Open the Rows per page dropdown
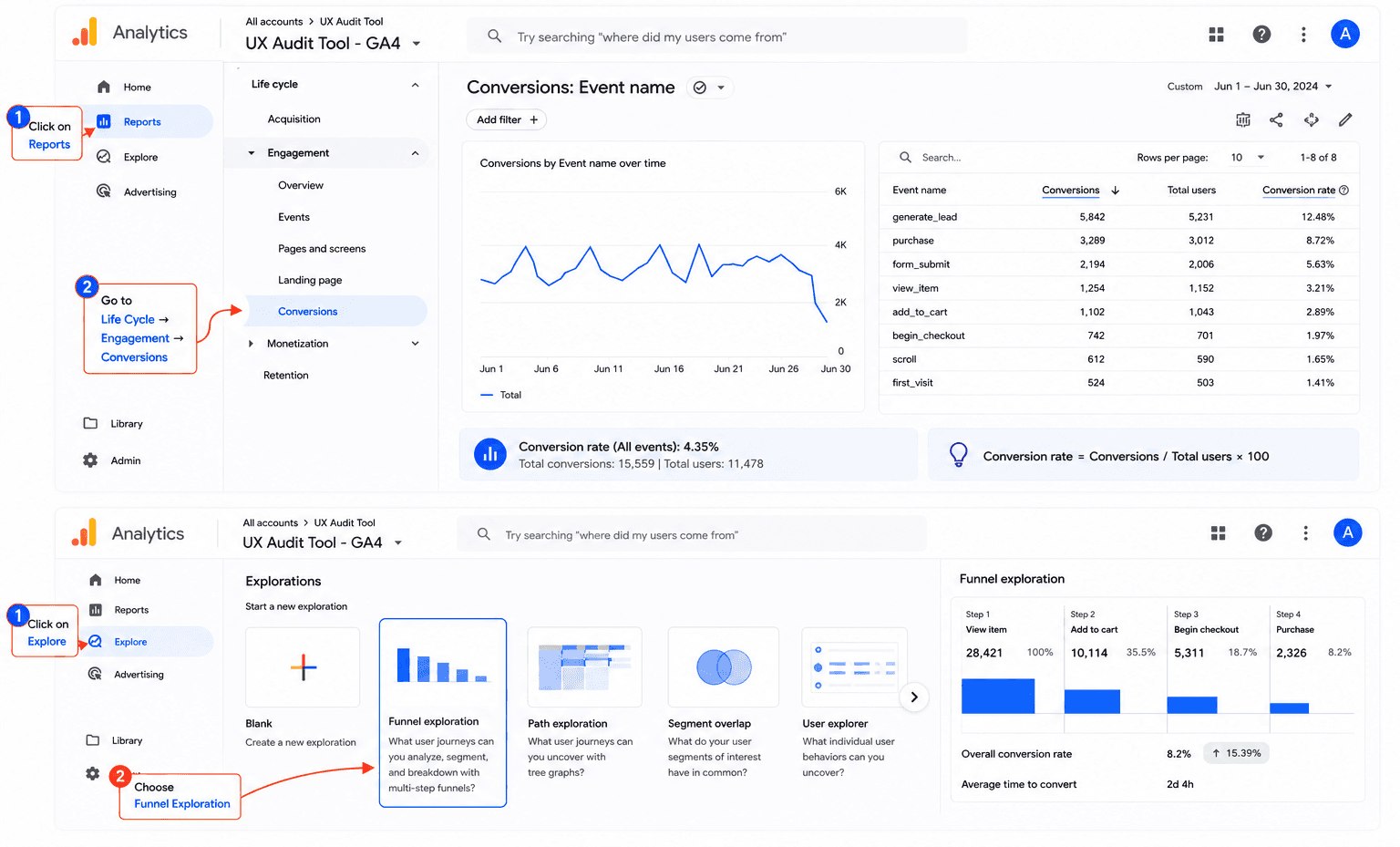The height and width of the screenshot is (847, 1400). pos(1247,158)
